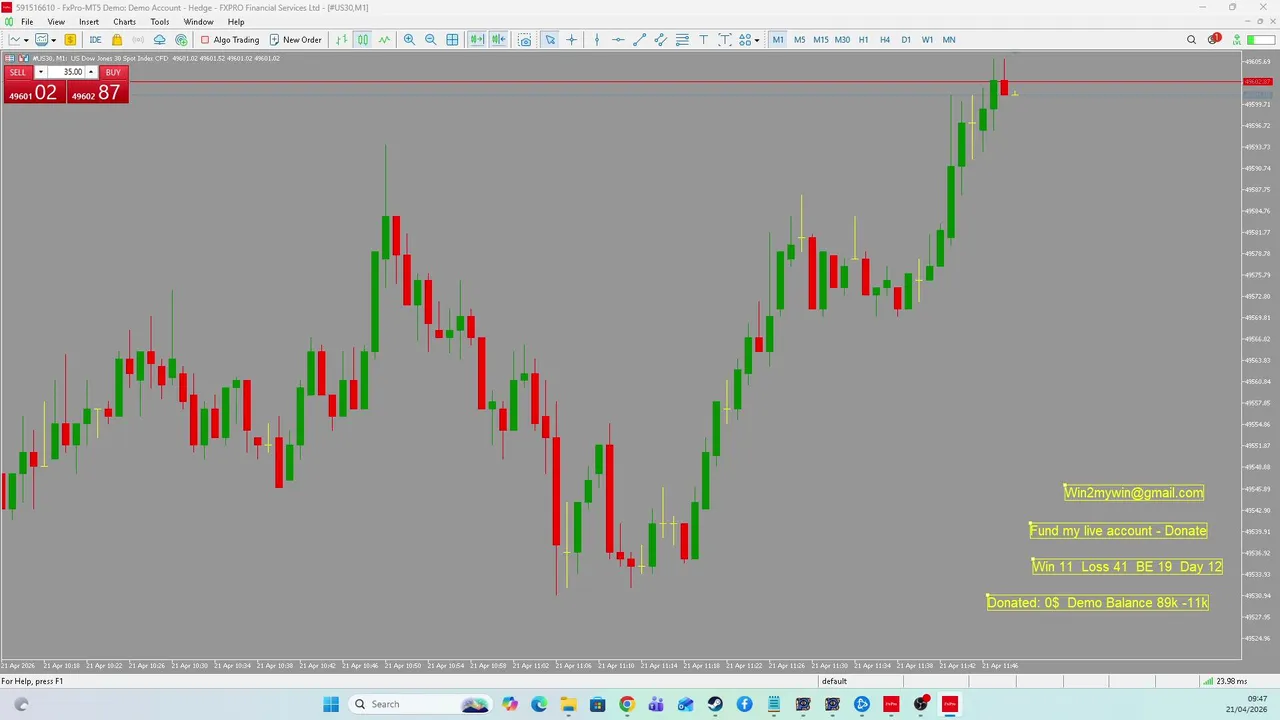Viewport: 1280px width, 720px height.
Task: Click the trade volume 35.00 field
Action: 66,72
